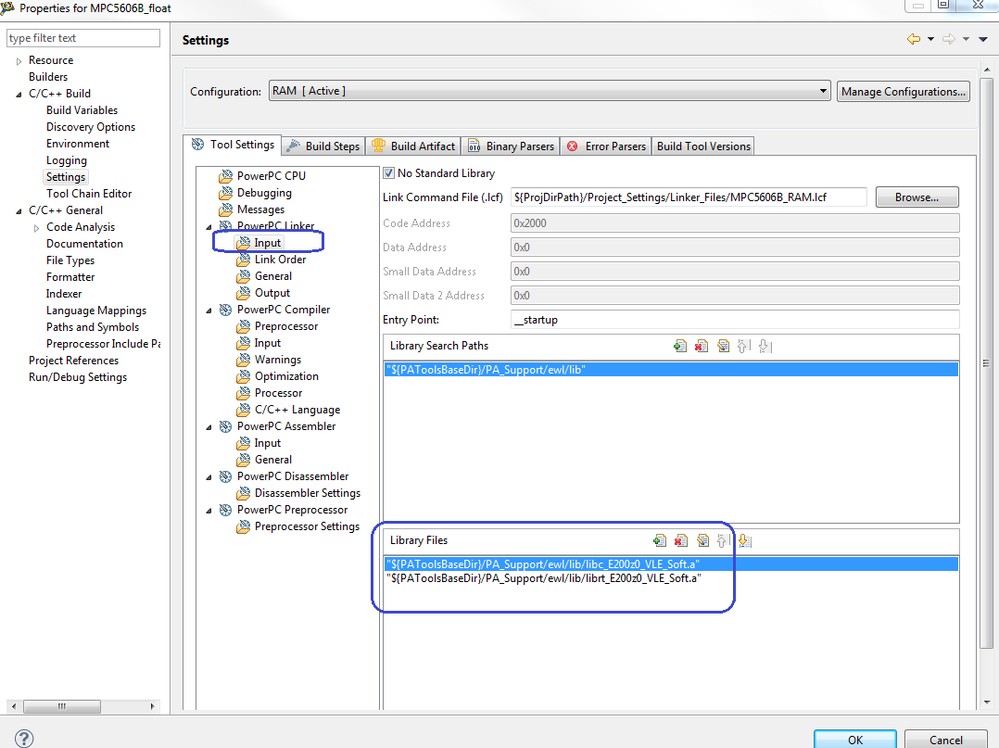Move library file entry down
Viewport: 999px width, 748px height.
tap(745, 541)
